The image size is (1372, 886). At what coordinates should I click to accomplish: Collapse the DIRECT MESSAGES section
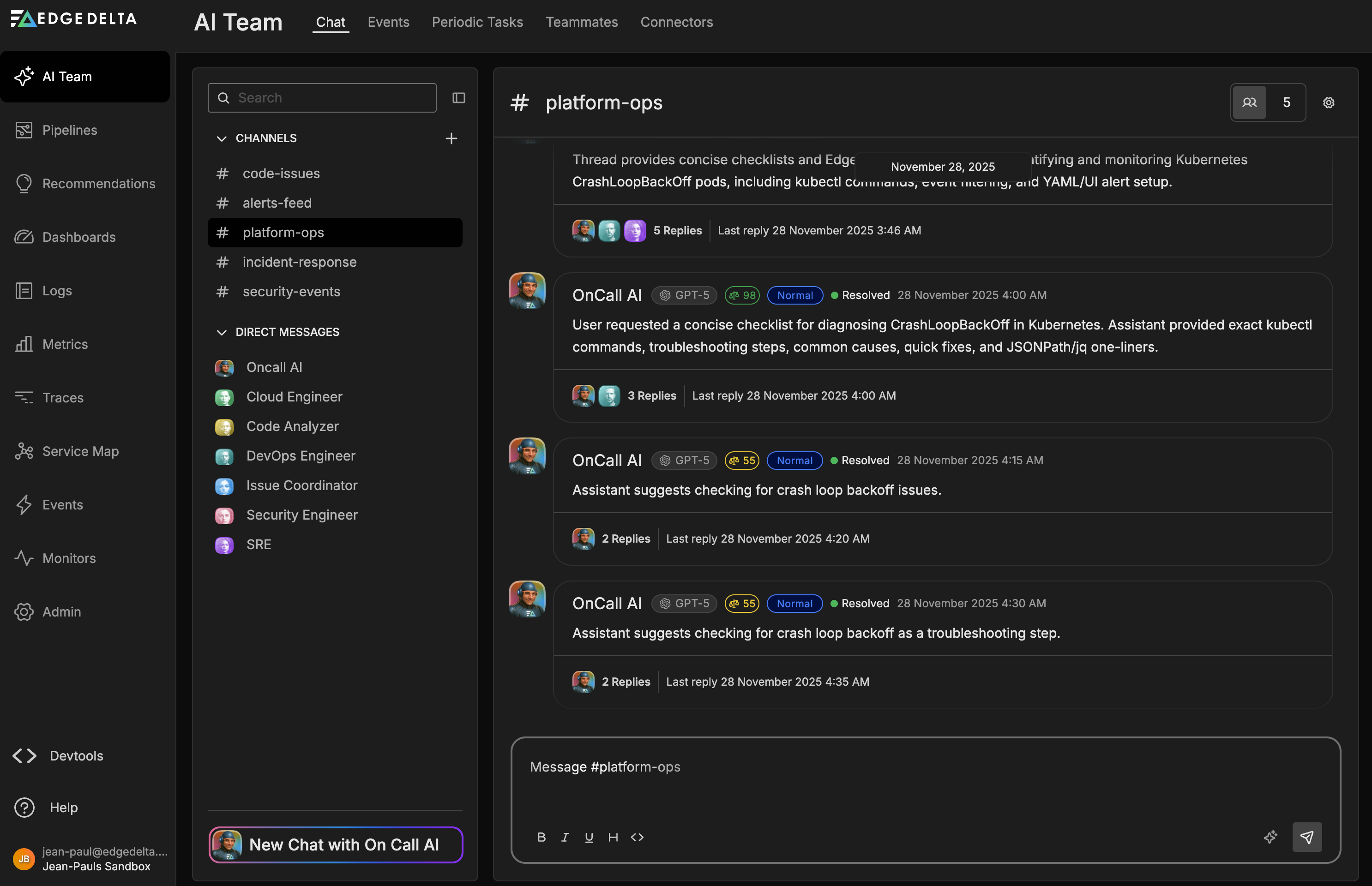222,332
